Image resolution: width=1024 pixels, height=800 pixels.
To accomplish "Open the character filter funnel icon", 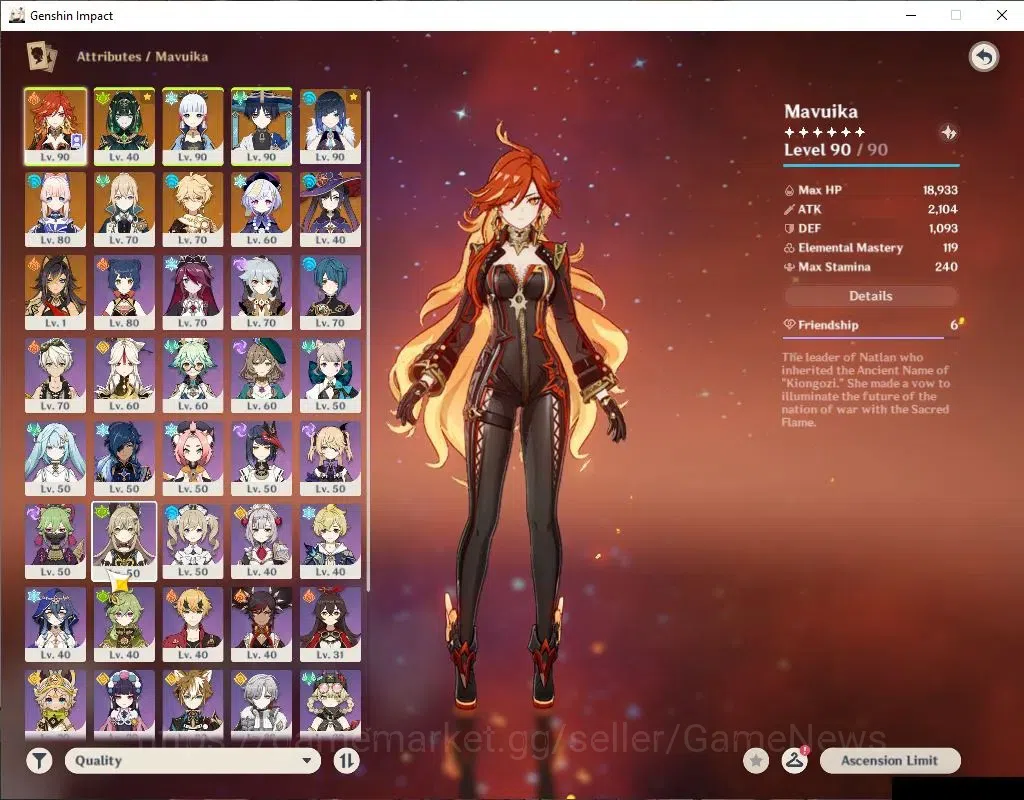I will pyautogui.click(x=39, y=760).
